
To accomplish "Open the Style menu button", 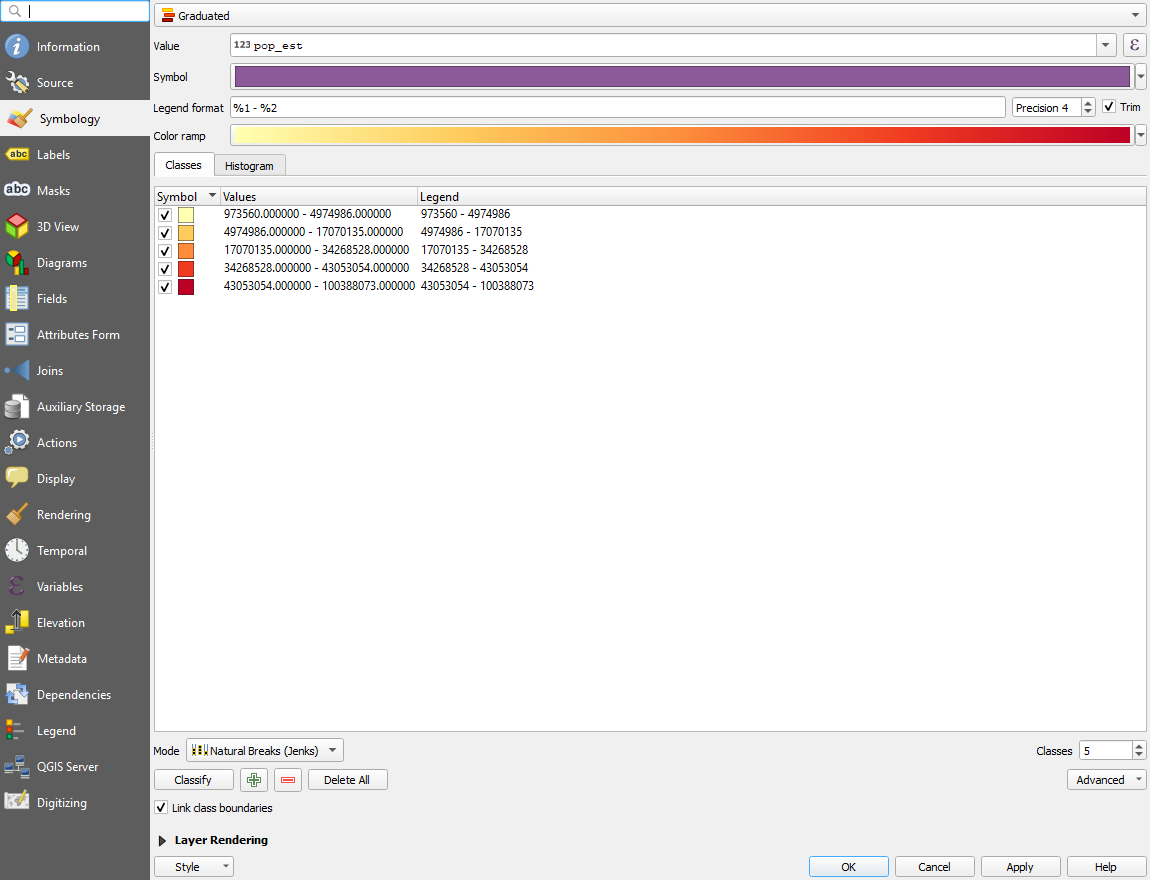I will click(194, 867).
